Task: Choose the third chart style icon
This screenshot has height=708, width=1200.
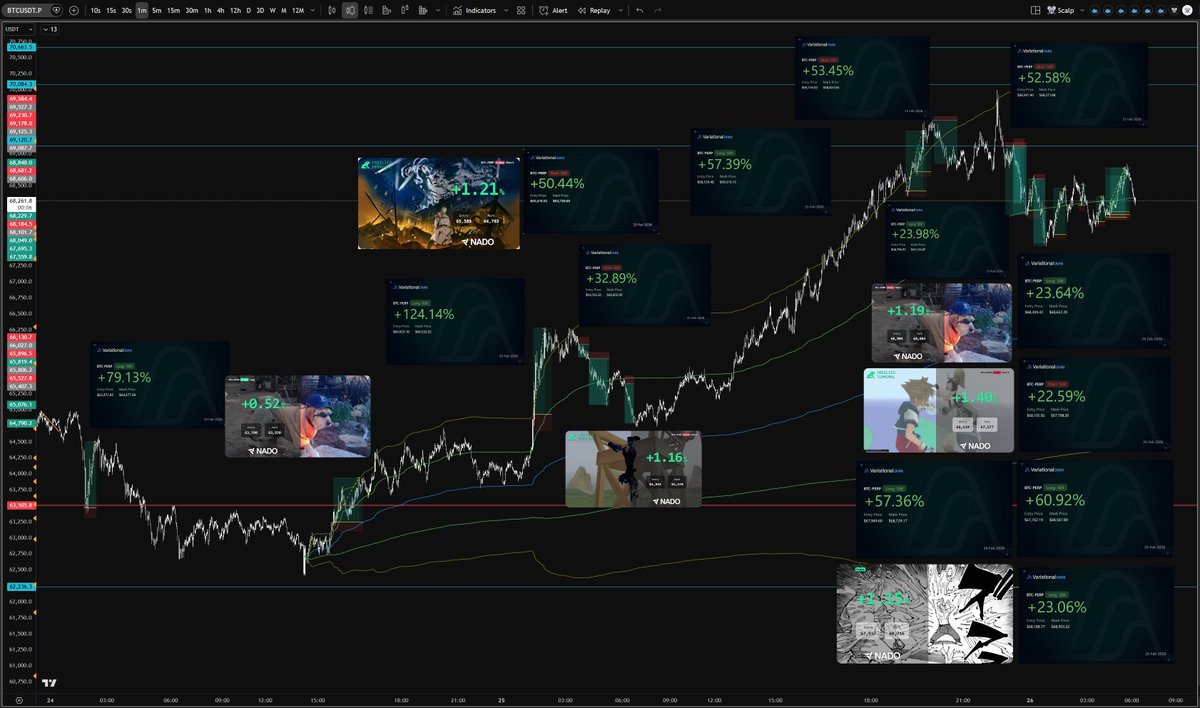Action: point(369,10)
